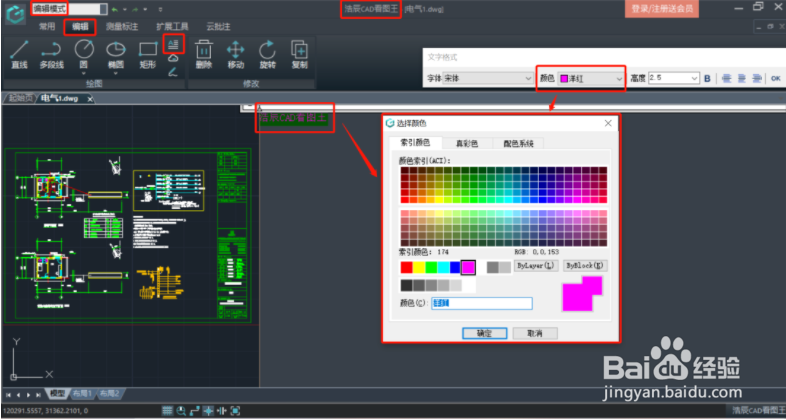The height and width of the screenshot is (420, 786).
Task: Select the 直线 line drawing tool
Action: pyautogui.click(x=19, y=55)
